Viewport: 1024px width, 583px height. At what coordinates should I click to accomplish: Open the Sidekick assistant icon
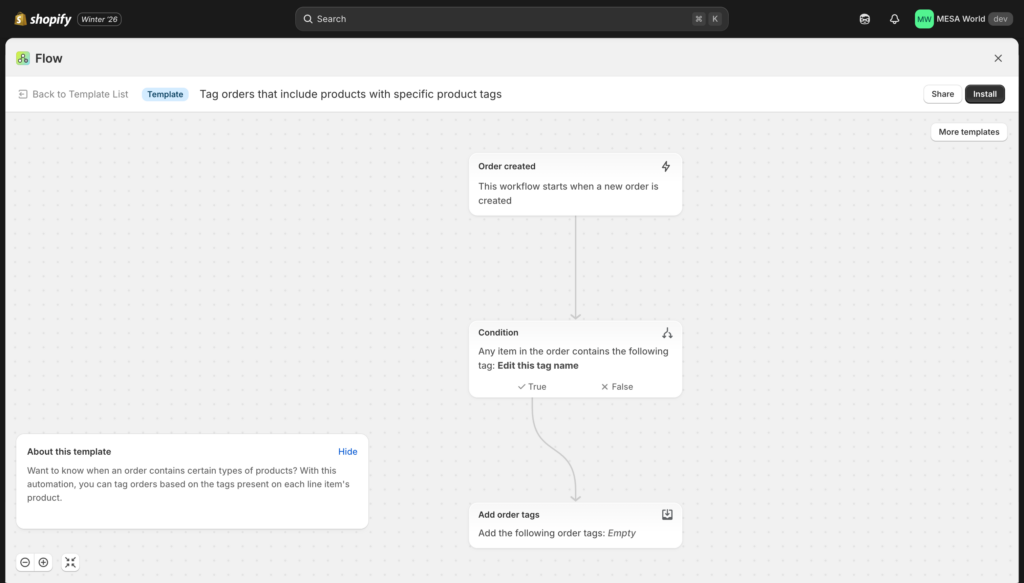[864, 18]
